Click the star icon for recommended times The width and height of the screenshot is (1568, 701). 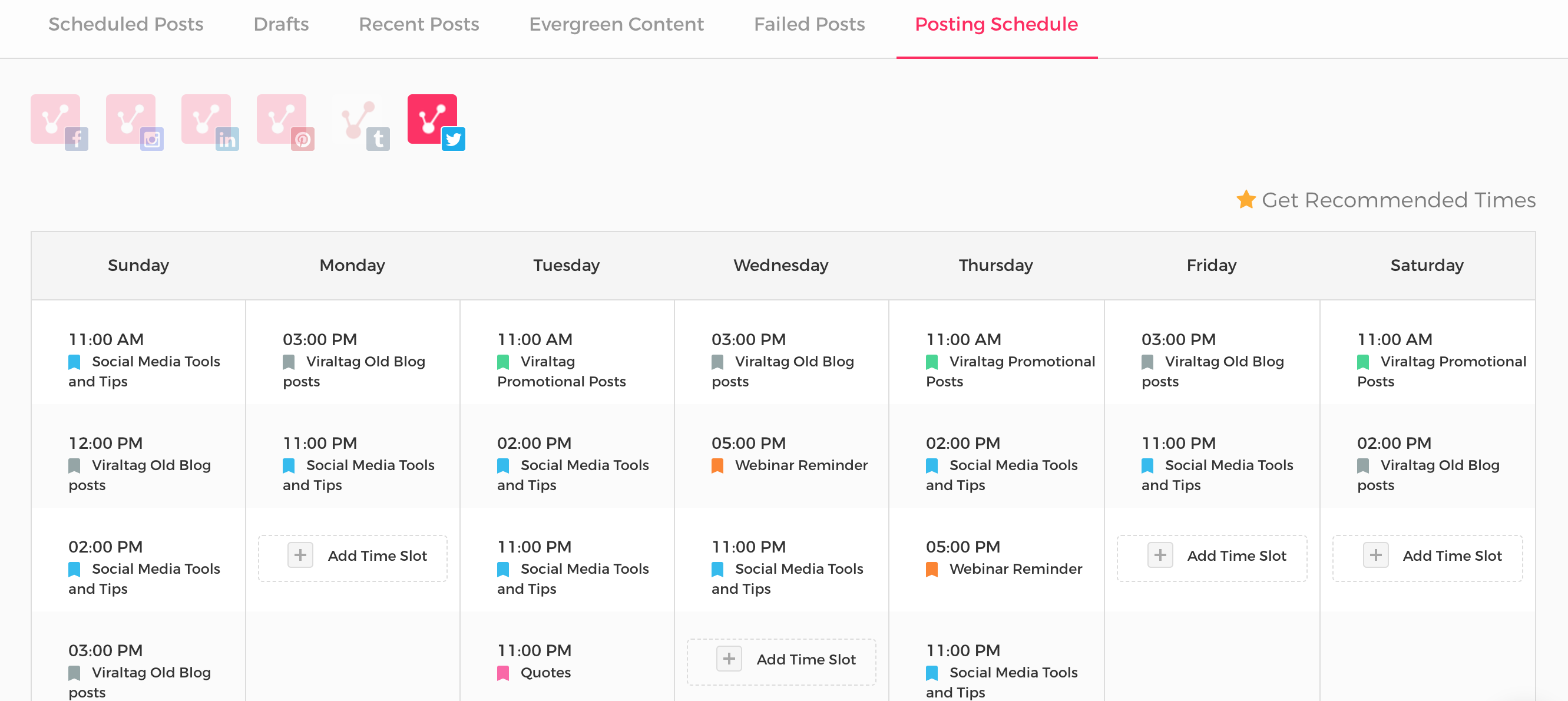pyautogui.click(x=1245, y=199)
